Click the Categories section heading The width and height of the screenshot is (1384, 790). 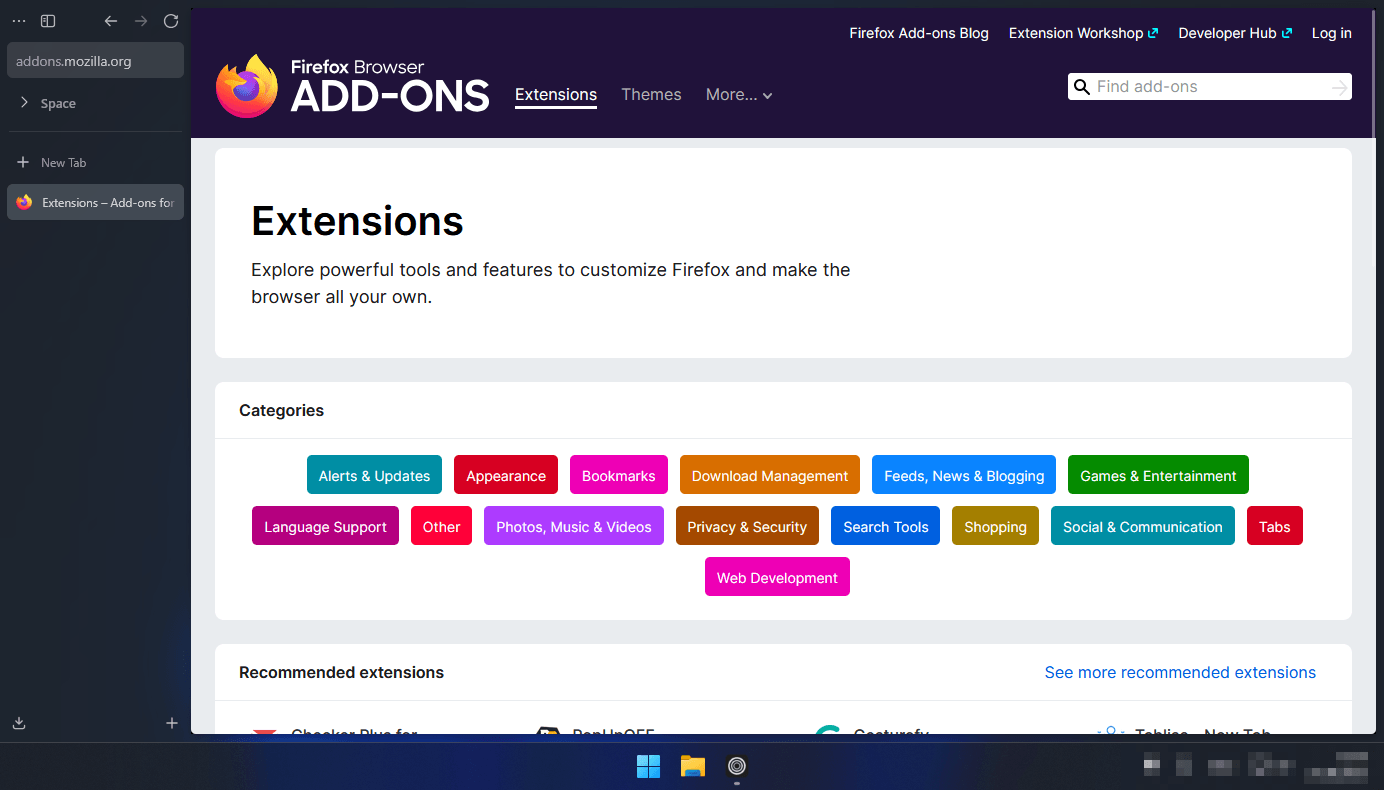(282, 411)
